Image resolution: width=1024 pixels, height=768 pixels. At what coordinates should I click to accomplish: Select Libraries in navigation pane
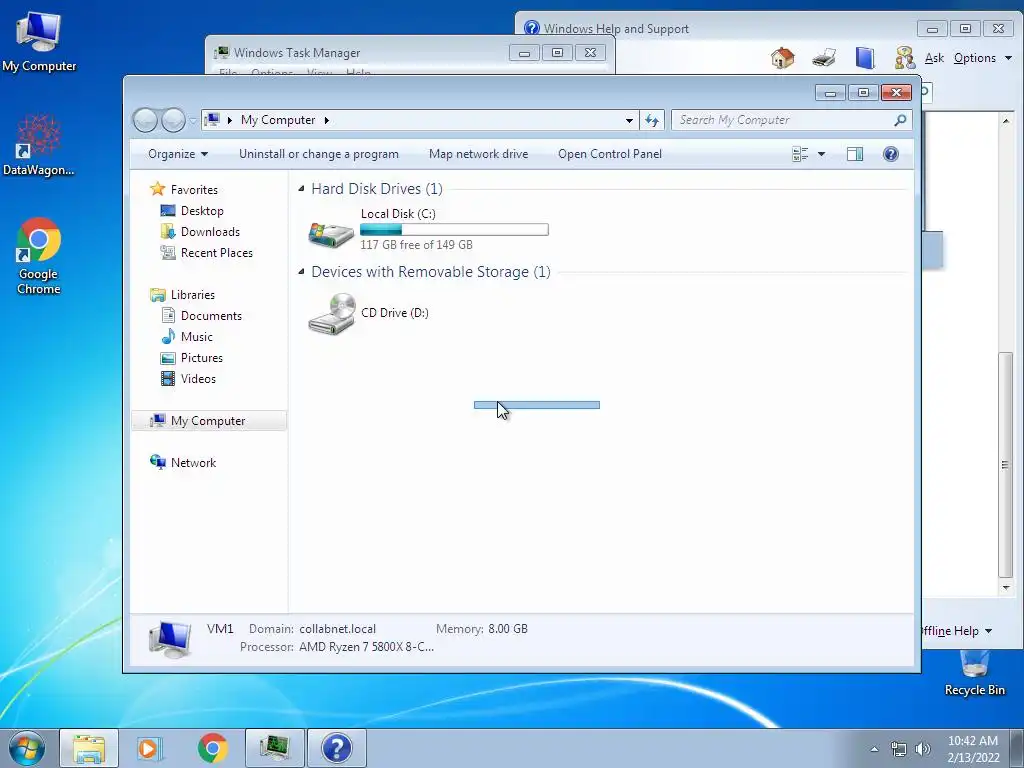[x=193, y=295]
